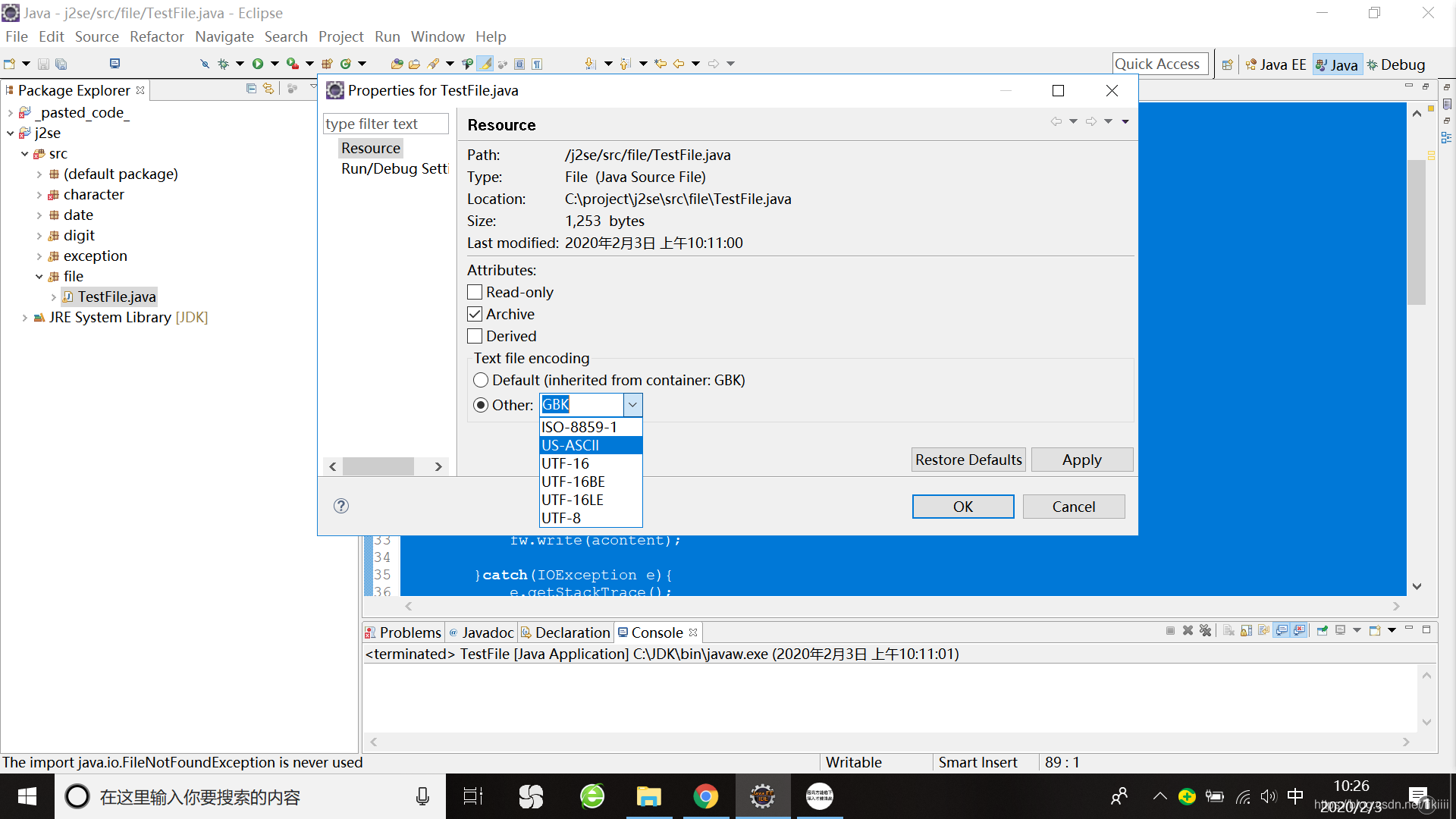Click the Console tab icon
1456x819 pixels.
point(622,632)
